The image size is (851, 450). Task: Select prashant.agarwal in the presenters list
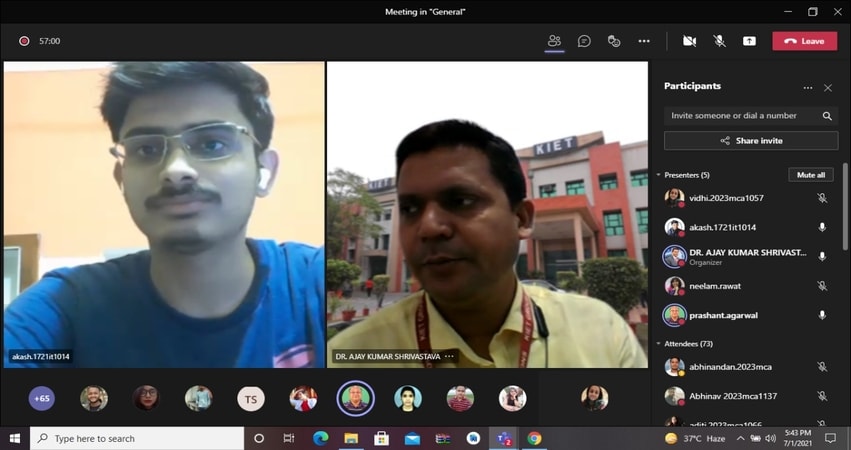pyautogui.click(x=723, y=315)
